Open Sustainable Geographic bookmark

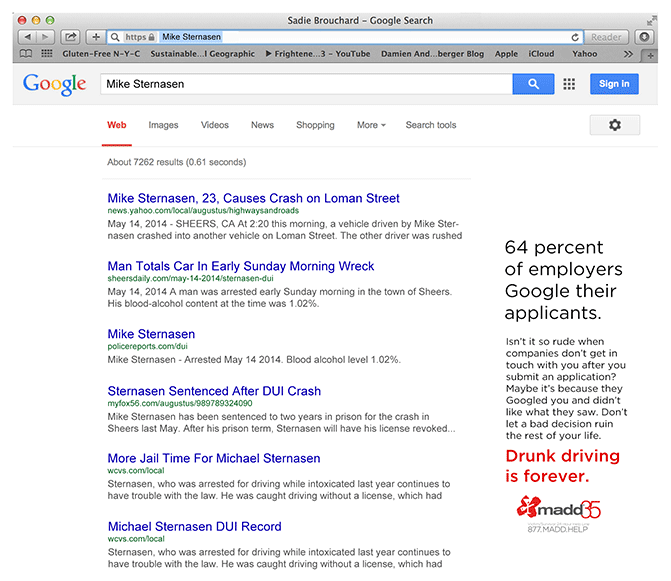point(202,54)
